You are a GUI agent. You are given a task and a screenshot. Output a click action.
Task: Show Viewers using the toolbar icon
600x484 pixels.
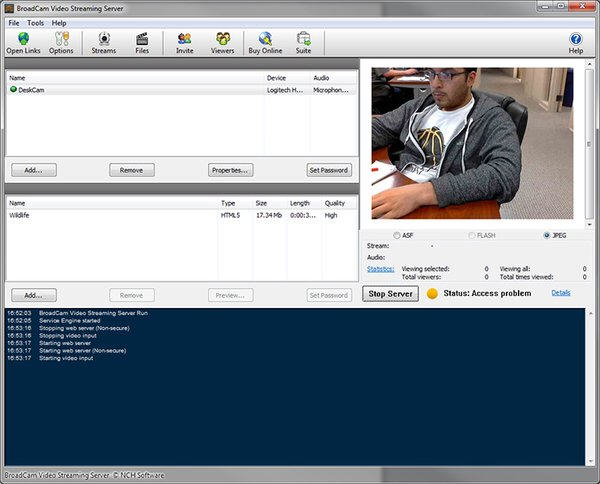click(223, 39)
